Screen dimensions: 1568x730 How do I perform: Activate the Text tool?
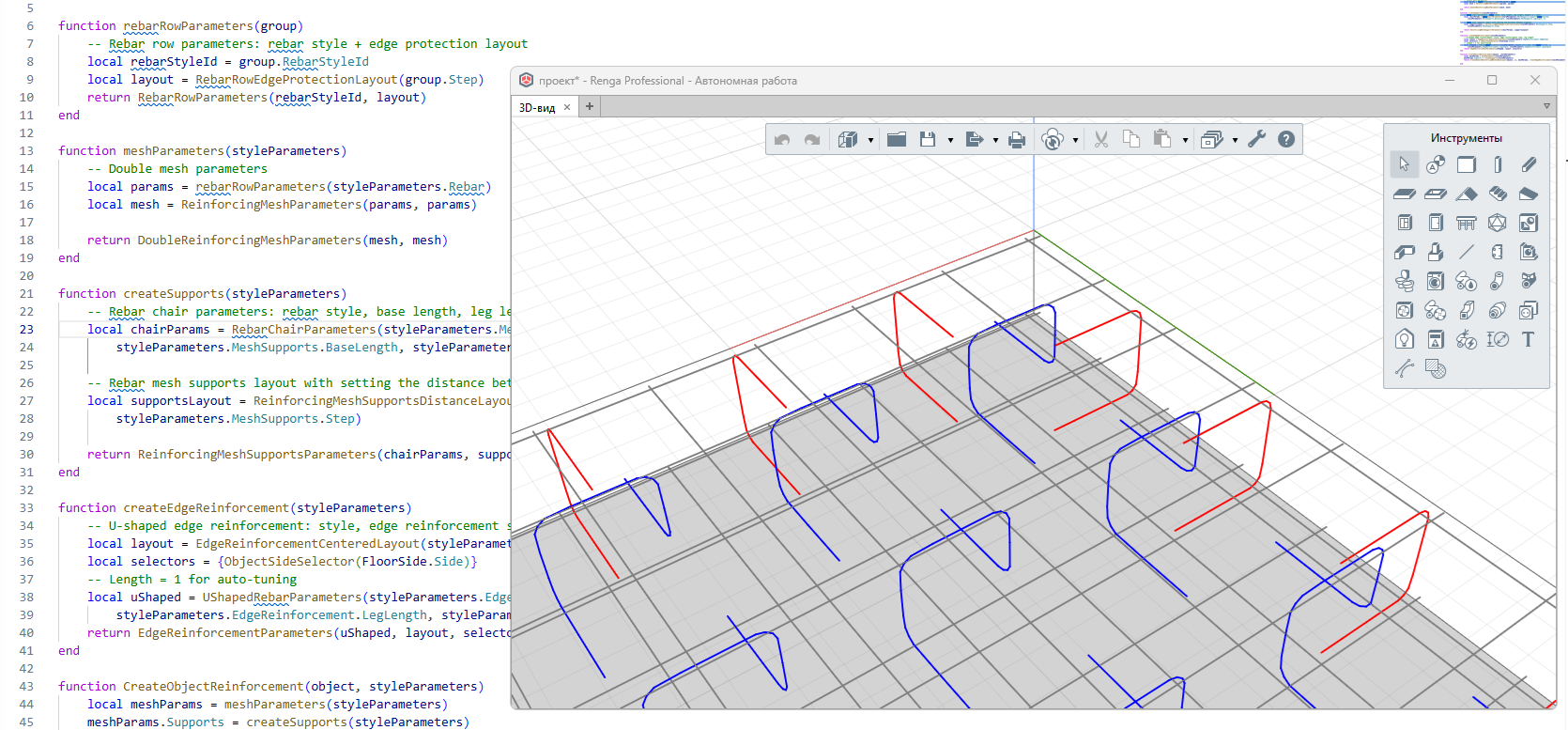pyautogui.click(x=1528, y=340)
